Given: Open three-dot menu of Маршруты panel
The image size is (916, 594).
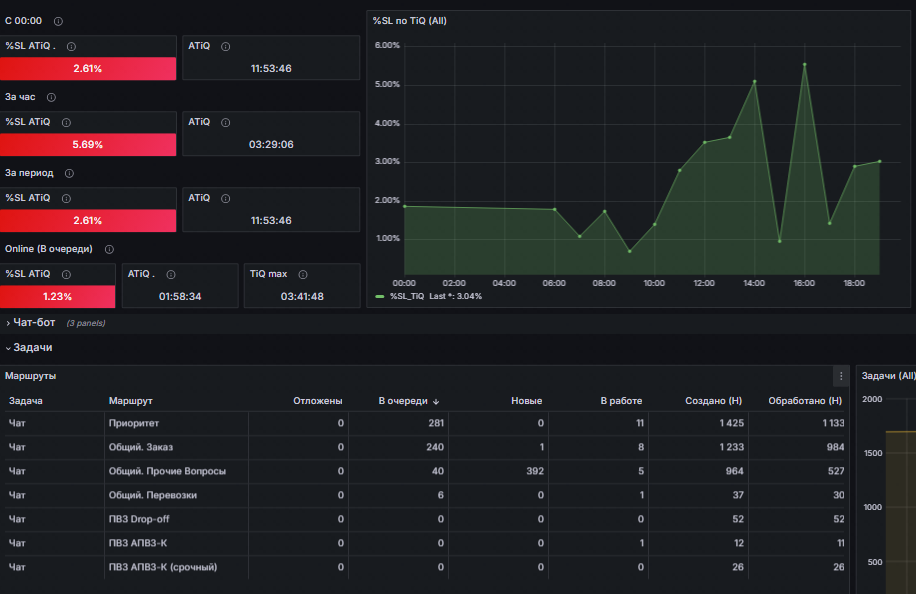Looking at the screenshot, I should tap(841, 376).
